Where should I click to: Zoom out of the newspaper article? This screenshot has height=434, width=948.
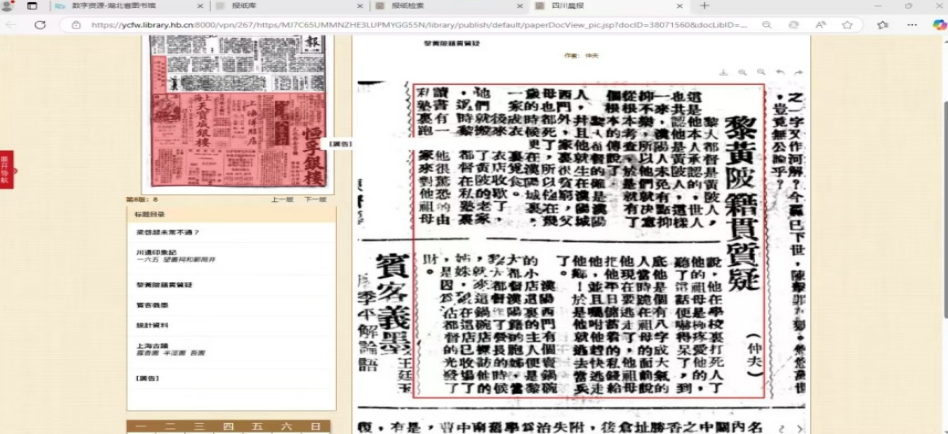click(x=761, y=73)
